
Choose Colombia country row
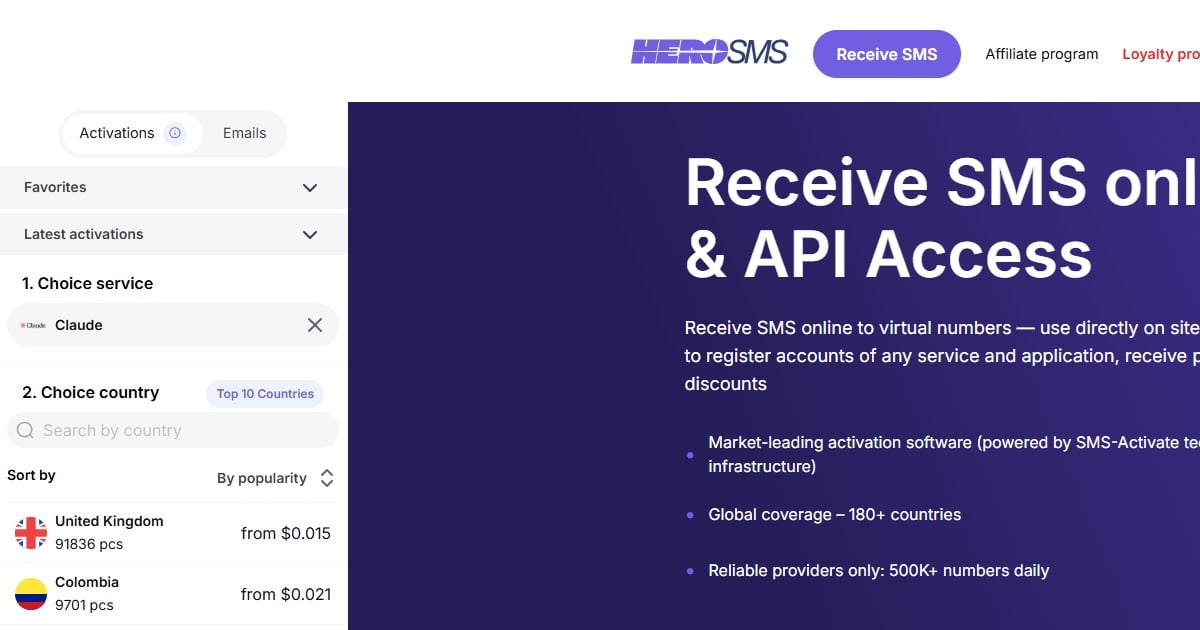[x=174, y=594]
